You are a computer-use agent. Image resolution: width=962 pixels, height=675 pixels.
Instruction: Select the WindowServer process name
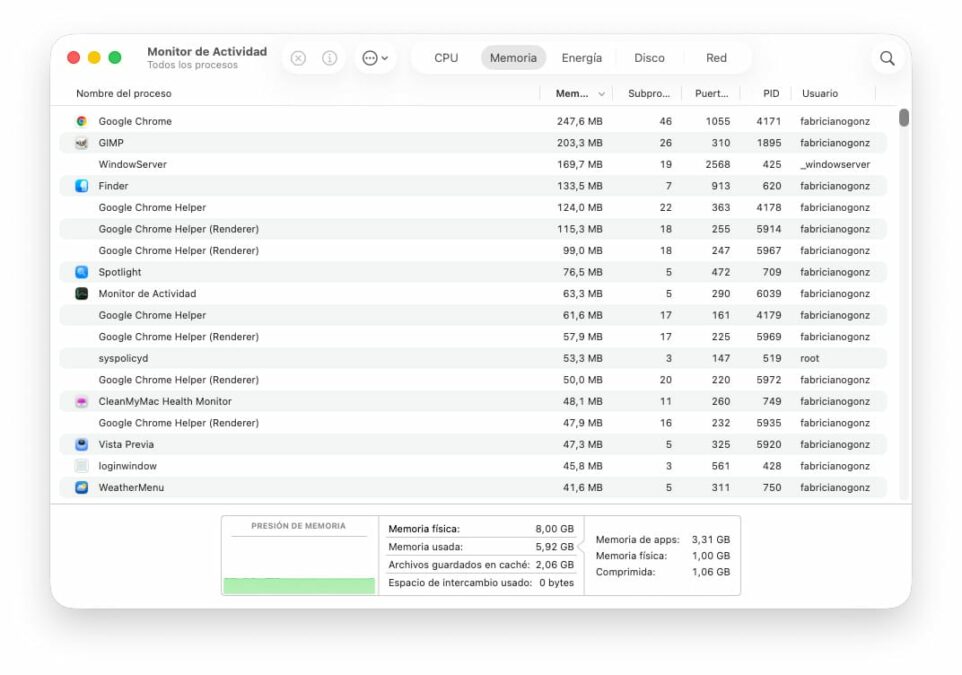[x=133, y=164]
